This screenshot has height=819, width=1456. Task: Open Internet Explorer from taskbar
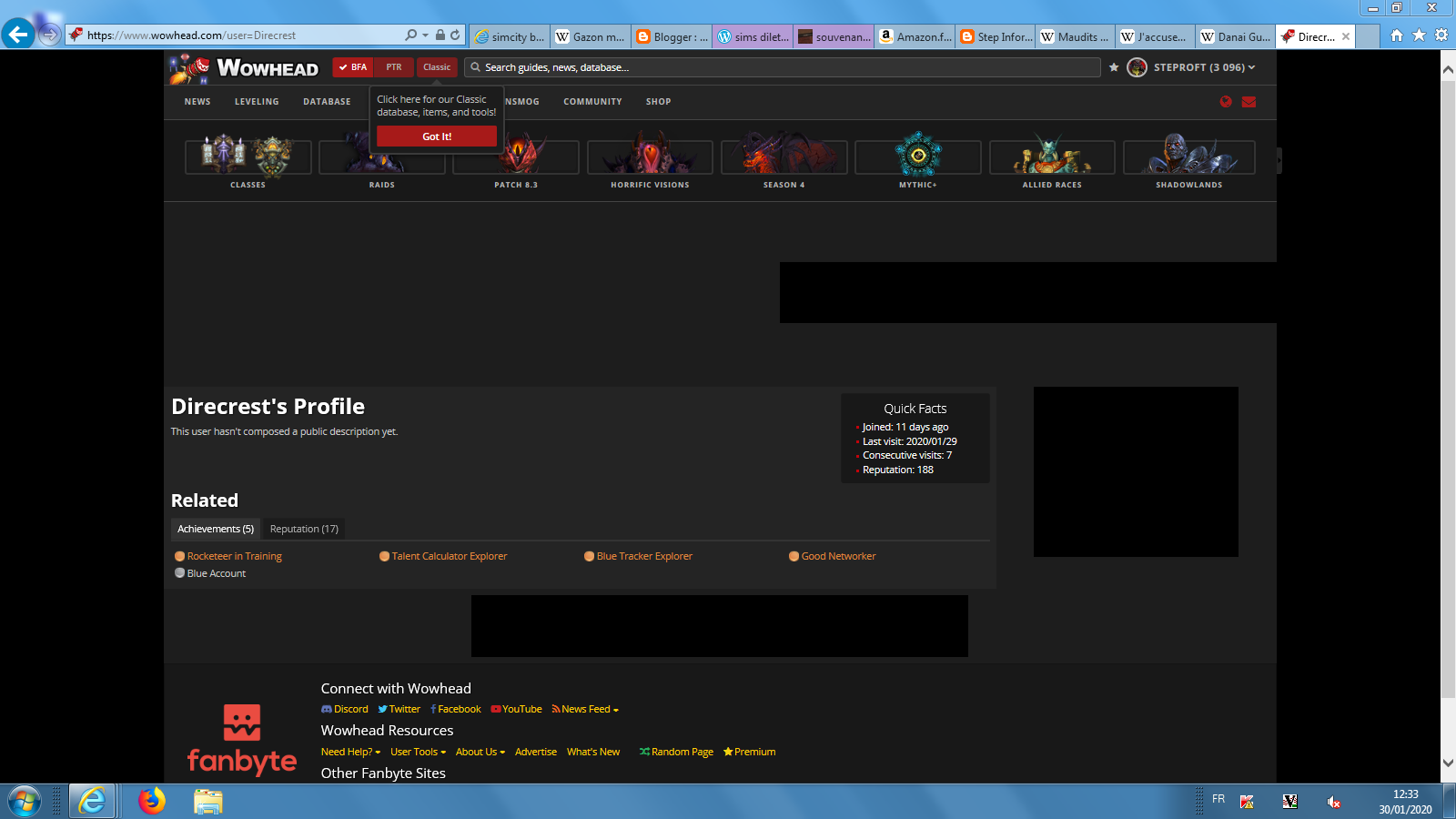point(92,801)
